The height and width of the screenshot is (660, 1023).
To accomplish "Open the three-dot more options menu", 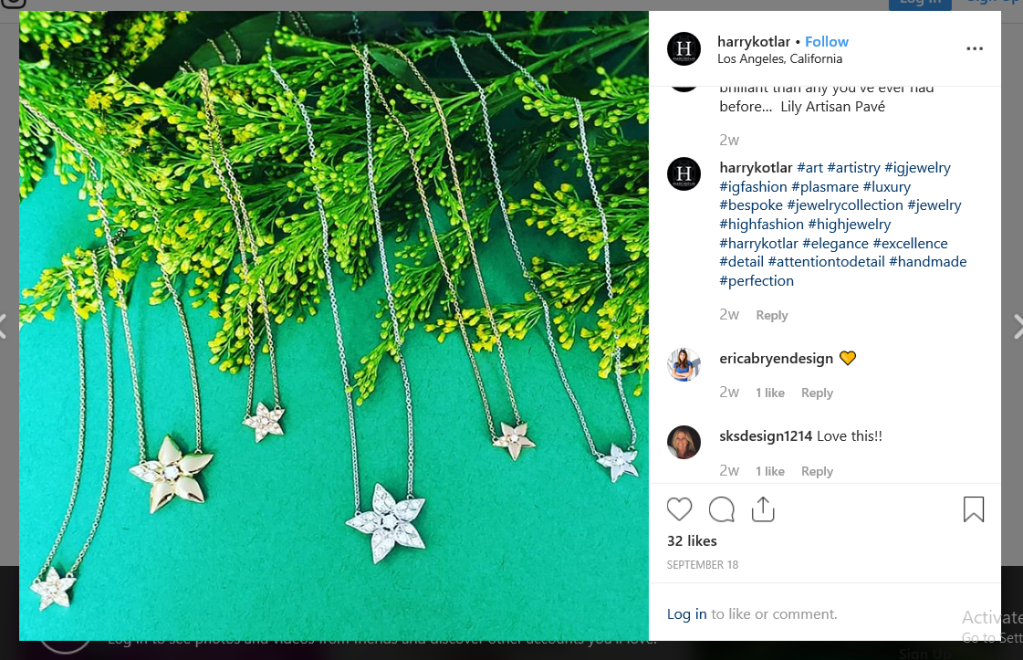I will (x=974, y=49).
